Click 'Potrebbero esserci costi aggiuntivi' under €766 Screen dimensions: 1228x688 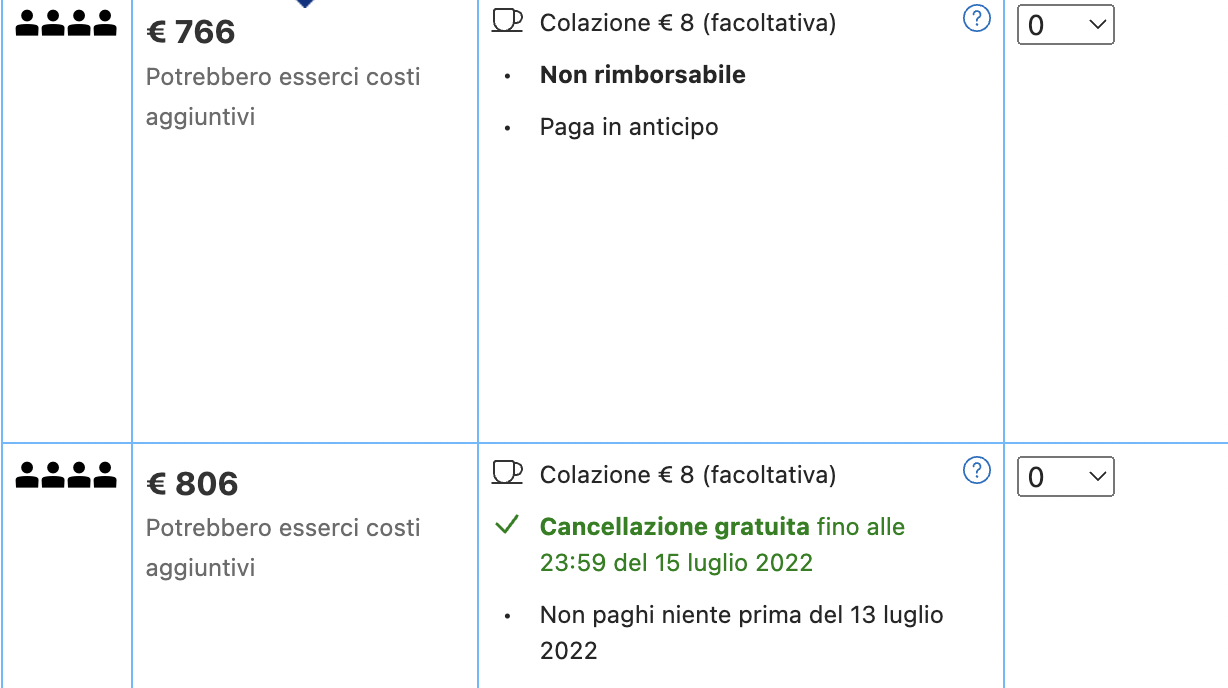[x=283, y=97]
